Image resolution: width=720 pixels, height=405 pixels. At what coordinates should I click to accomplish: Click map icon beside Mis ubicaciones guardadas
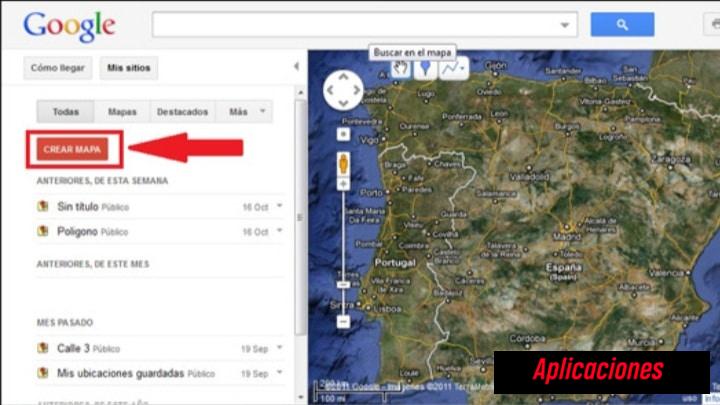43,372
